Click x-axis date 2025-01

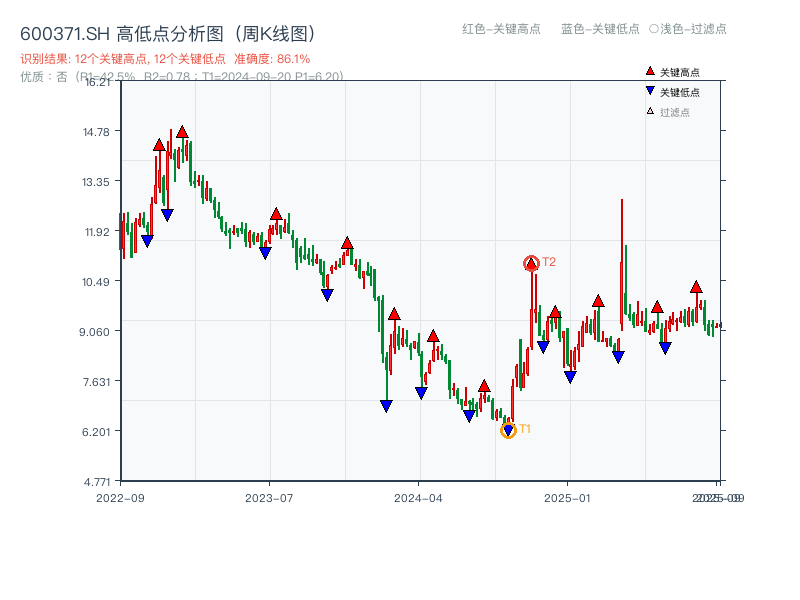(567, 498)
